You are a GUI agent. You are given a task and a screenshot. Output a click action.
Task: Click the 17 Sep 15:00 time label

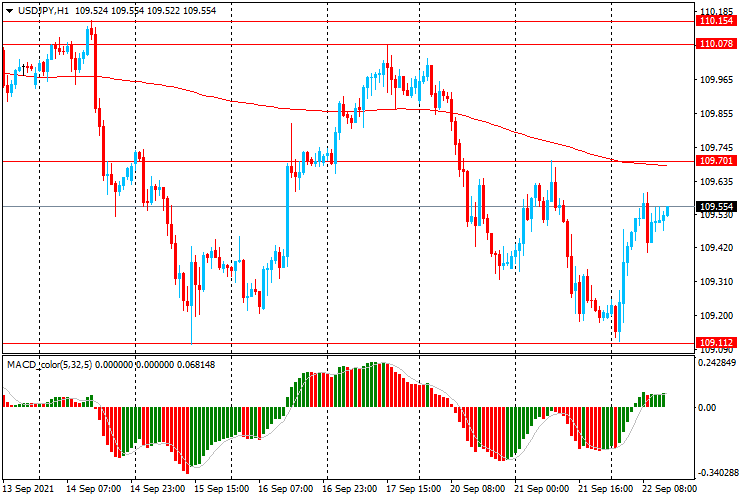point(414,489)
